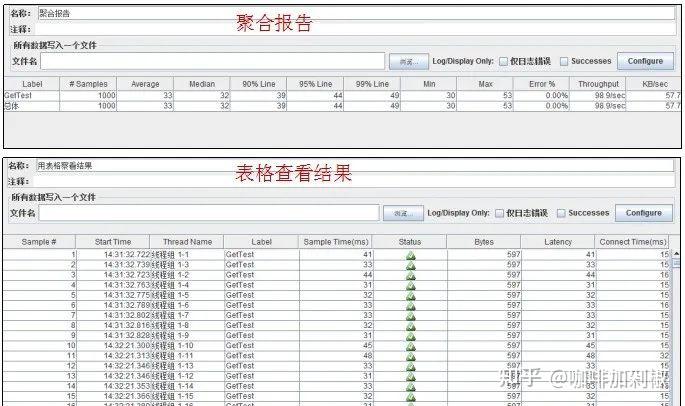Click the status icon for the 线程组 1-12 row

tap(411, 376)
